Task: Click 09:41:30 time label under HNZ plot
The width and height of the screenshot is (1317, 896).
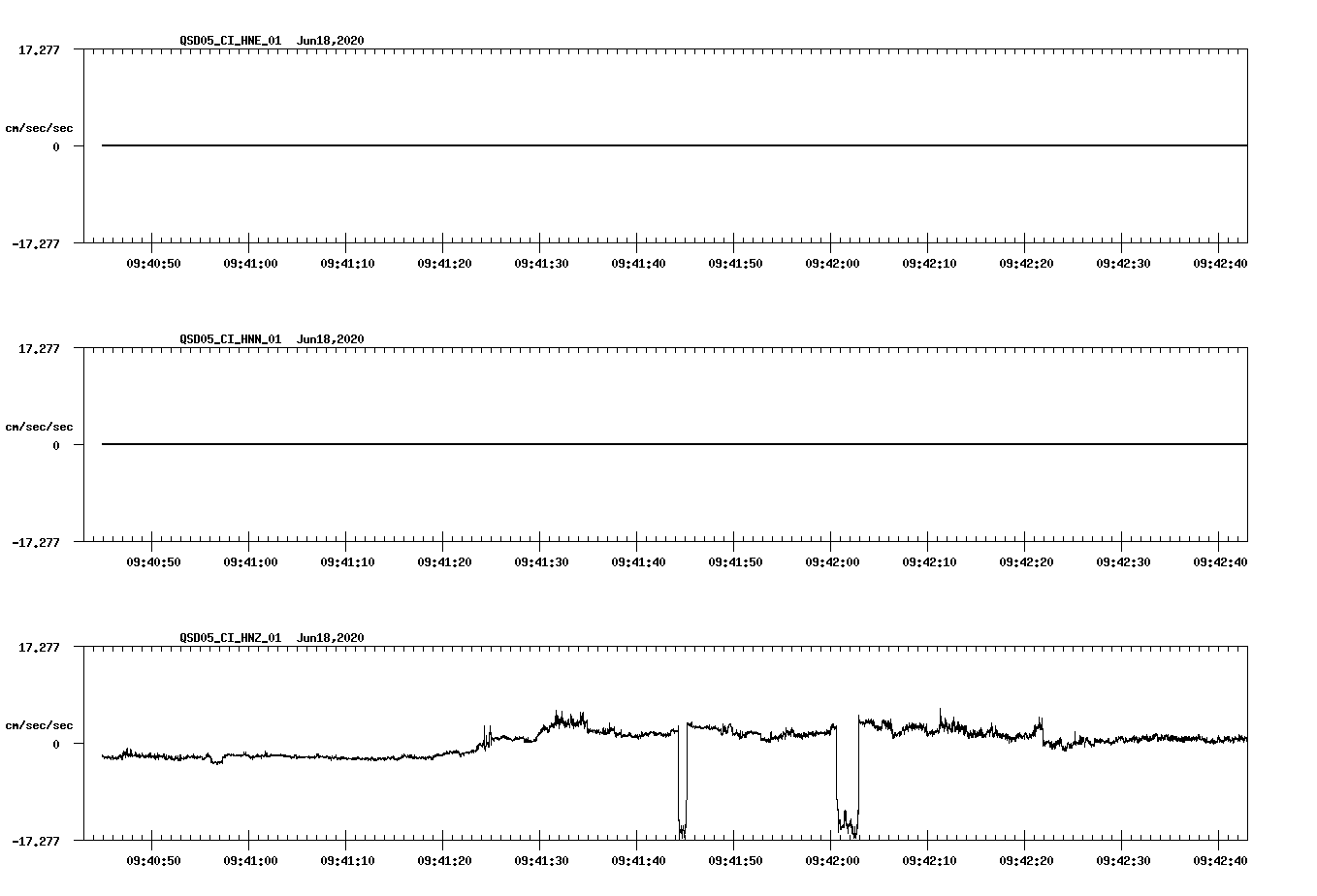Action: pyautogui.click(x=541, y=861)
